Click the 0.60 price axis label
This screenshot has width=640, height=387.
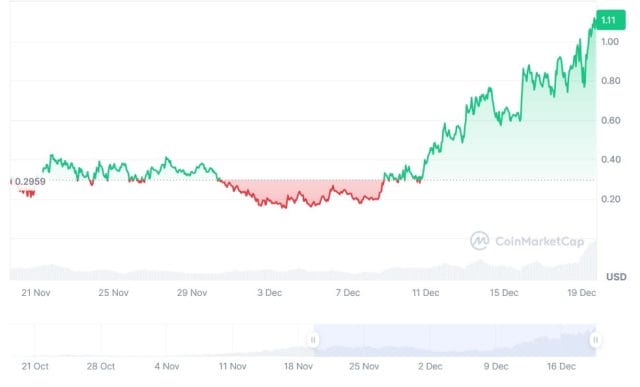click(611, 120)
